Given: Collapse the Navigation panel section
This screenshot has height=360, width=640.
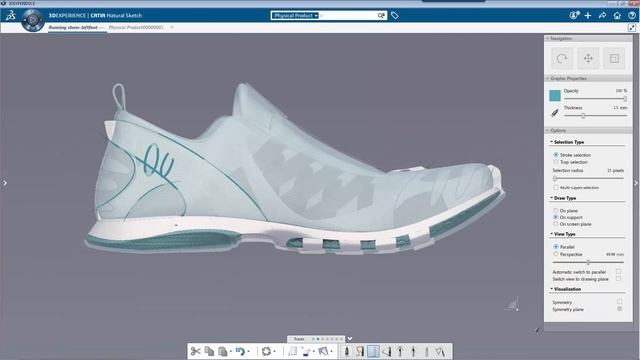Looking at the screenshot, I should coord(548,38).
